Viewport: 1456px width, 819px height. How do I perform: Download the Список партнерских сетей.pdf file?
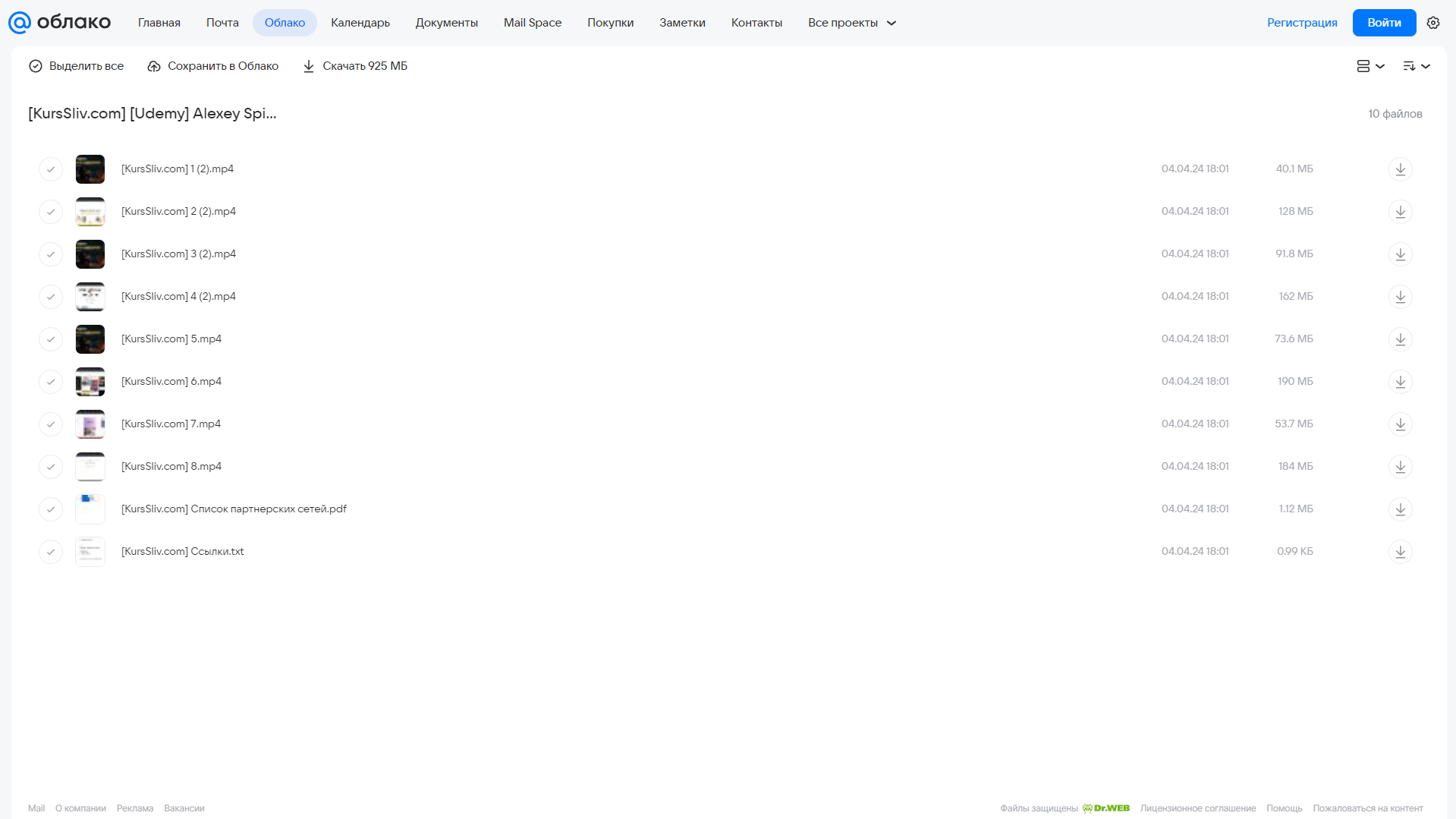click(1400, 509)
